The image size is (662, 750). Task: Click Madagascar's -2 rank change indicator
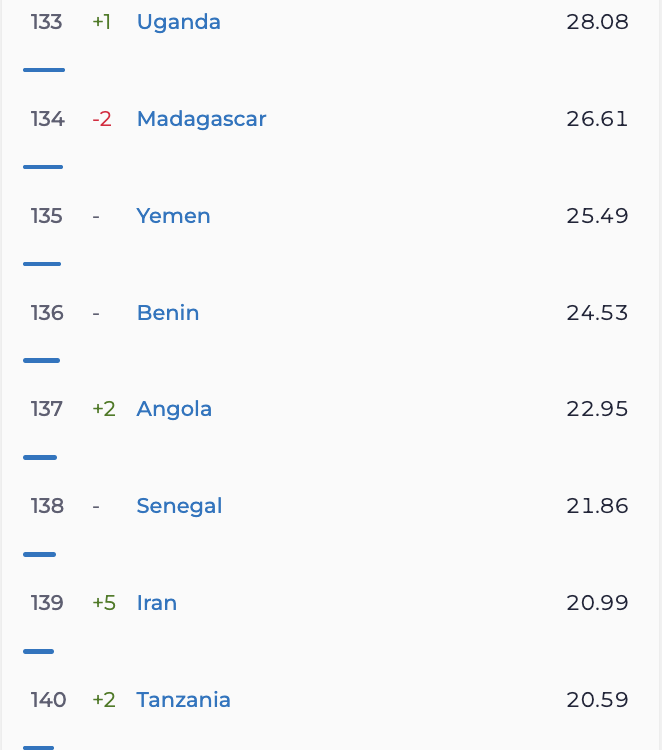[x=102, y=119]
